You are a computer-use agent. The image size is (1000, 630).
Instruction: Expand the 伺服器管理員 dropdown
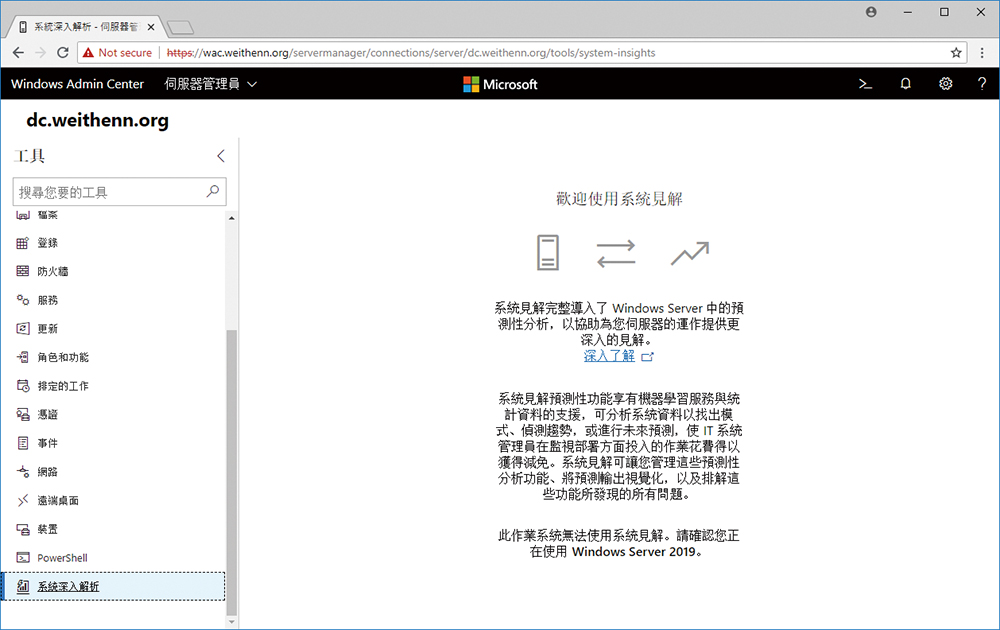[x=210, y=84]
